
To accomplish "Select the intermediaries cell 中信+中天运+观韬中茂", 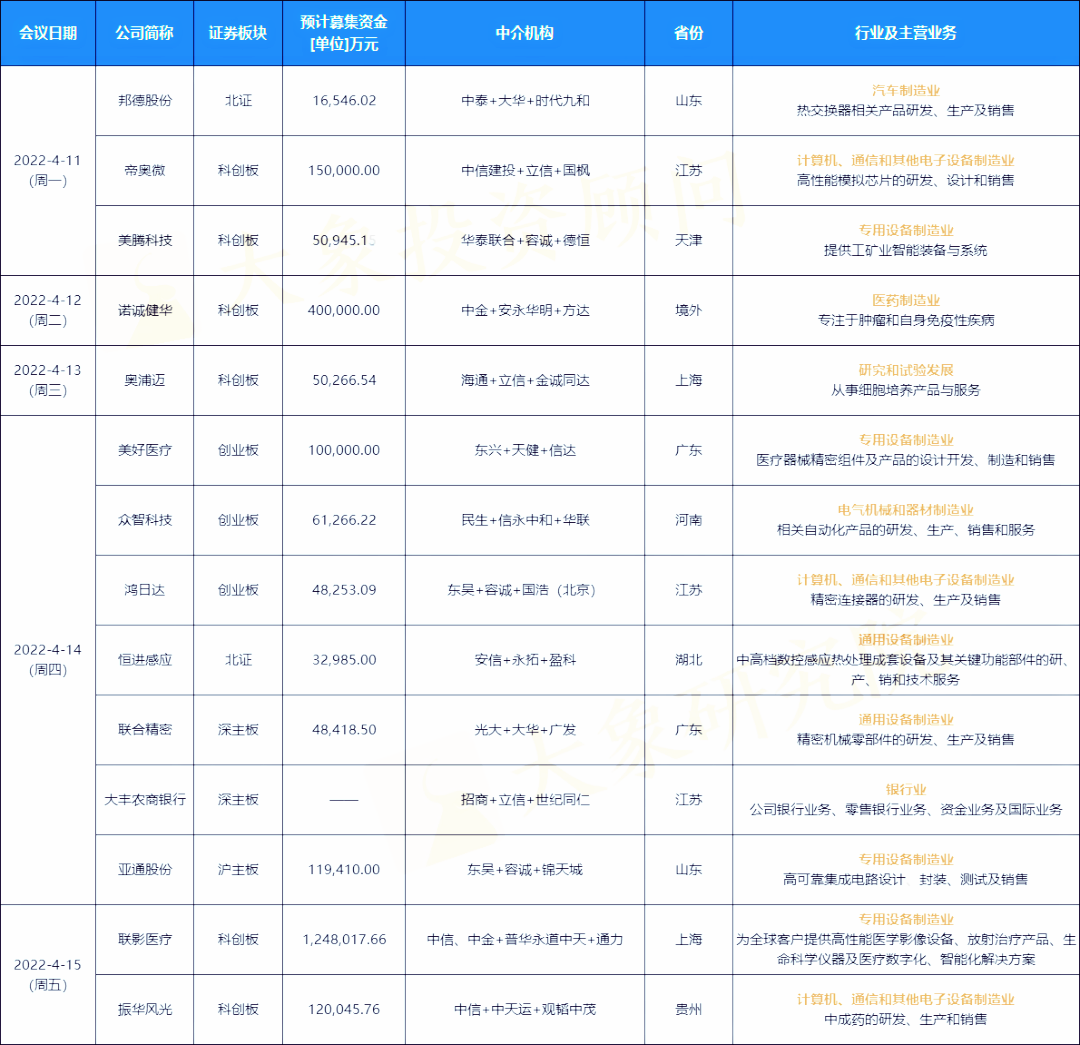I will (x=525, y=1009).
